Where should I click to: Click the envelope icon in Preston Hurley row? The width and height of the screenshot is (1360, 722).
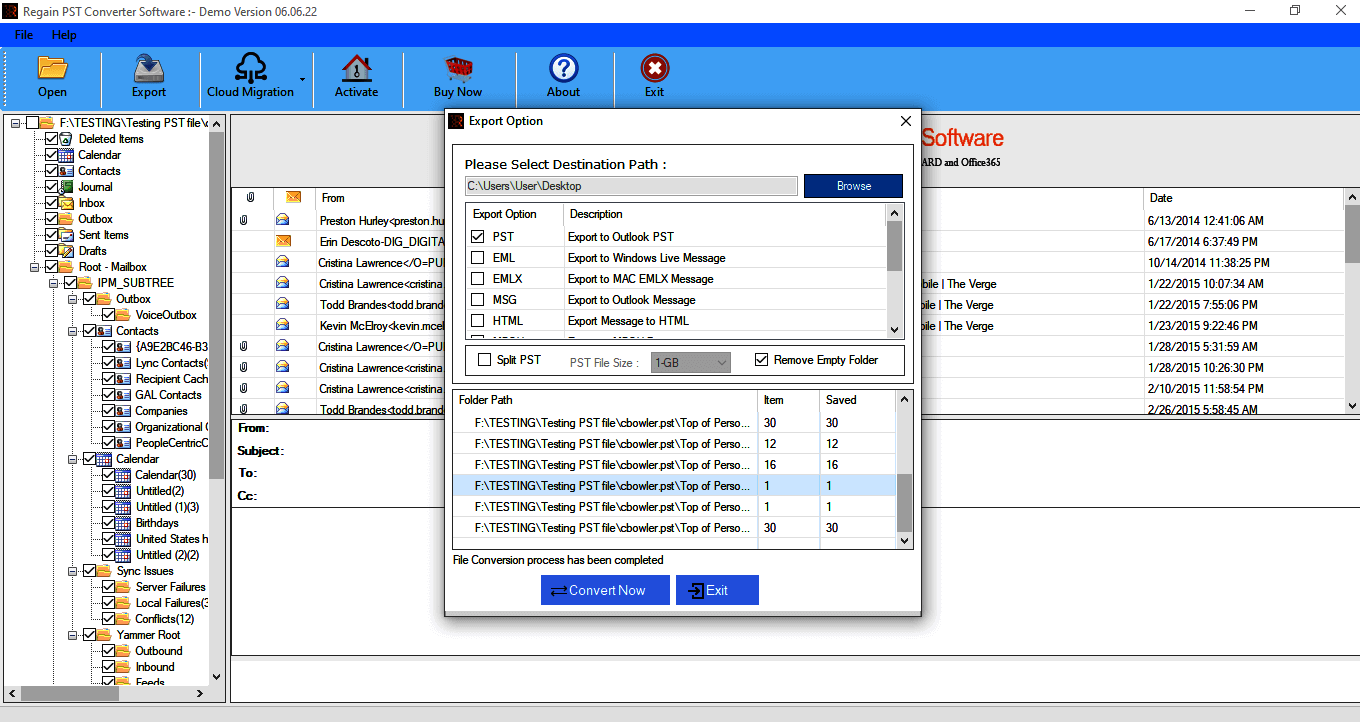pyautogui.click(x=283, y=220)
